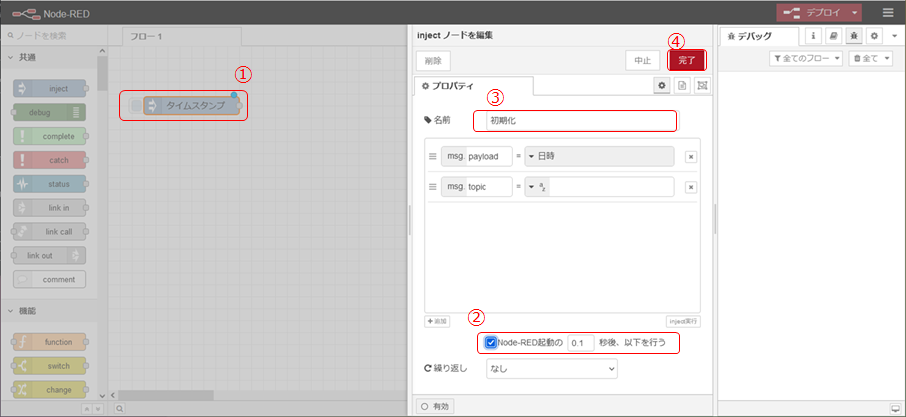Screen dimensions: 906x417
Task: Expand the デプロイ deploy options arrow
Action: tap(856, 12)
